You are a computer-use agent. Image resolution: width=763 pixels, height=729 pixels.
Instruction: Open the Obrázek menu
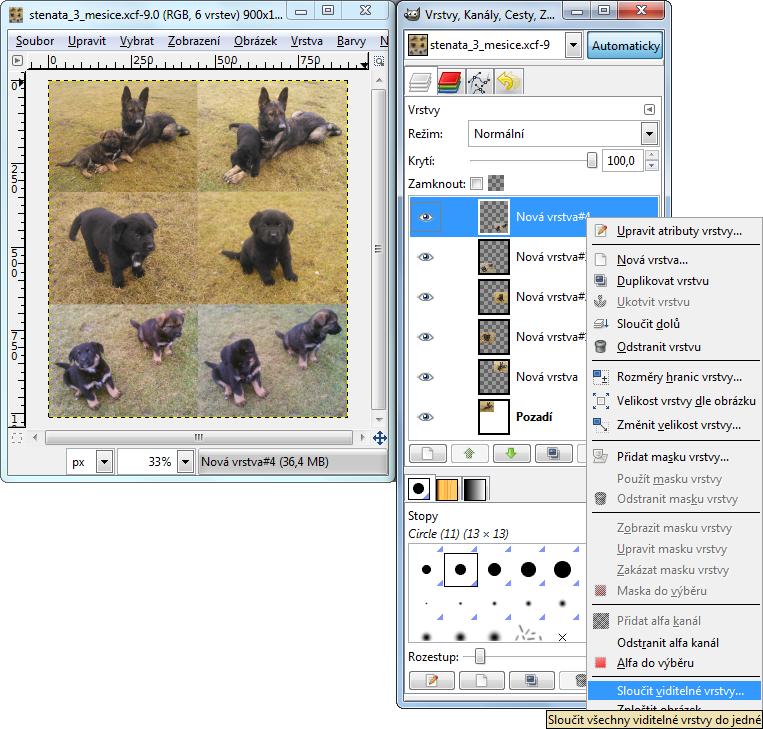click(255, 41)
